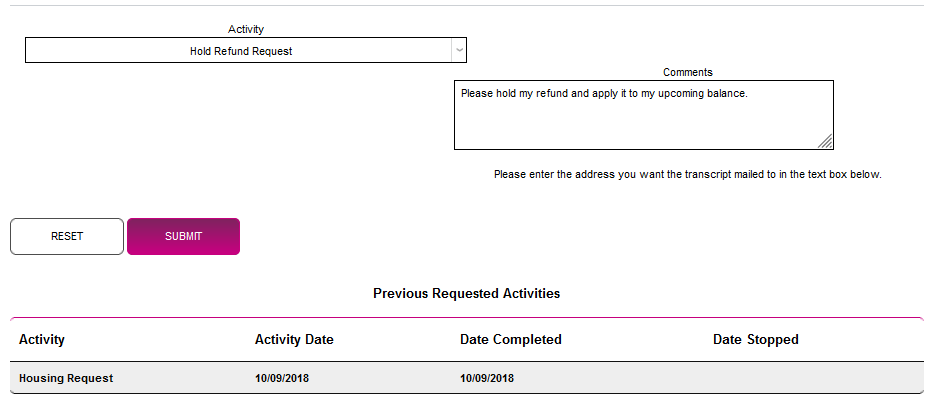Click the transcript mailing address instruction text
936x400 pixels.
coord(687,174)
